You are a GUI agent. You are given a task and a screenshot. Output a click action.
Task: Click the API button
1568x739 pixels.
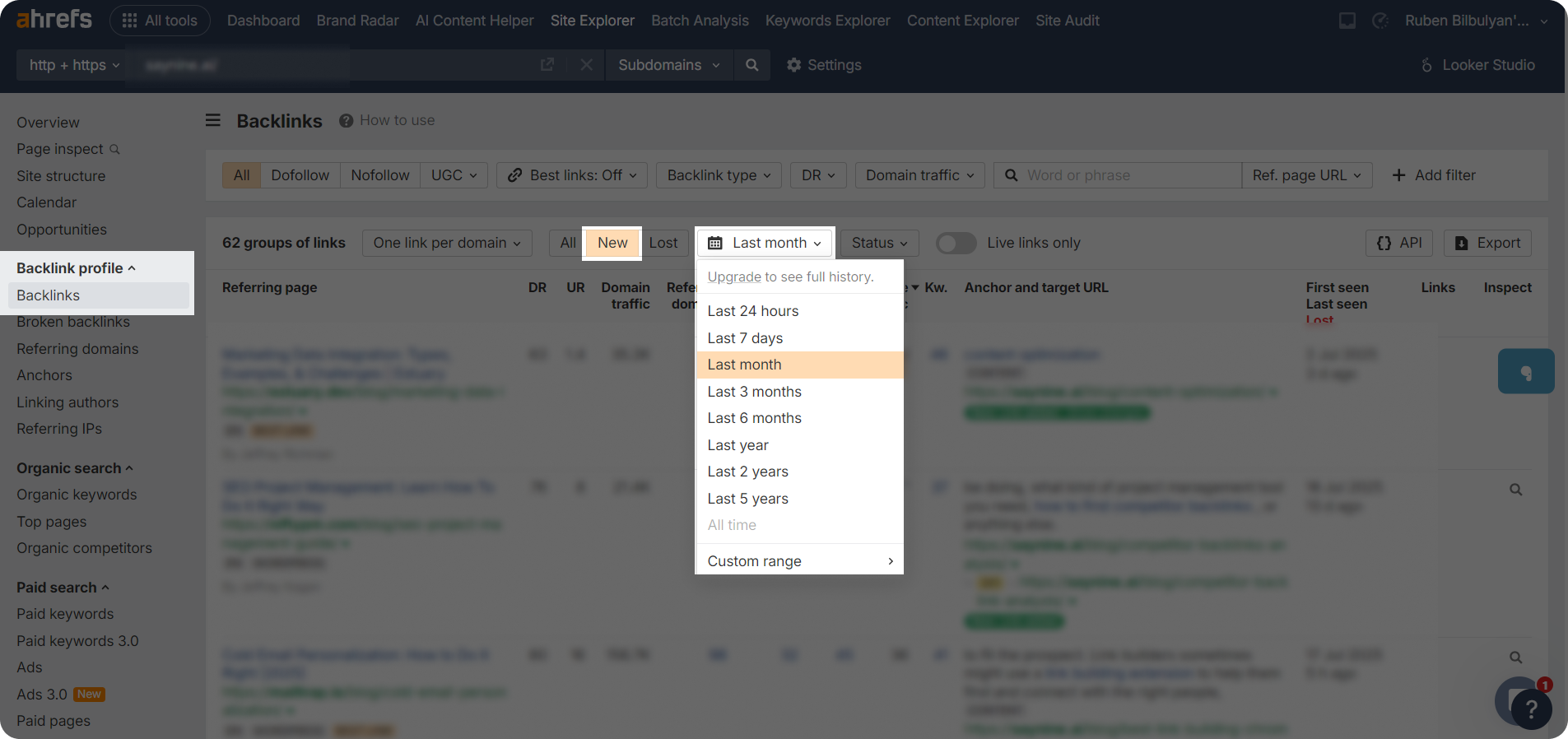tap(1399, 243)
